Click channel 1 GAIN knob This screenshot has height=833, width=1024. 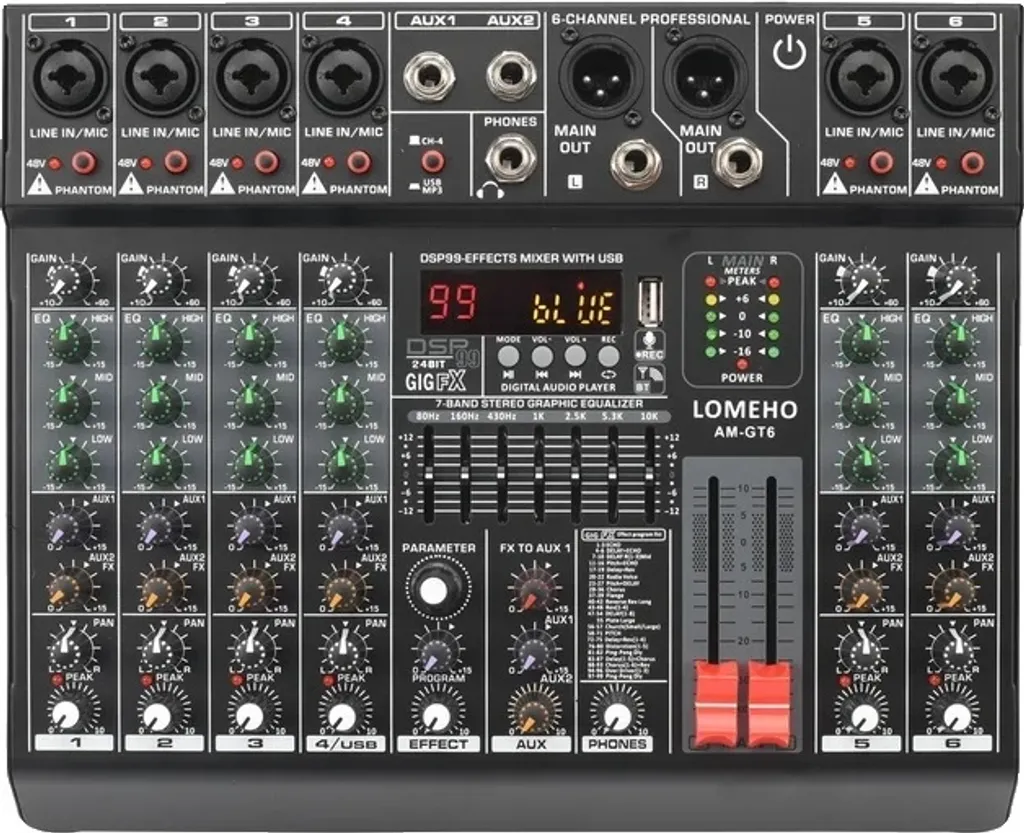click(x=68, y=281)
